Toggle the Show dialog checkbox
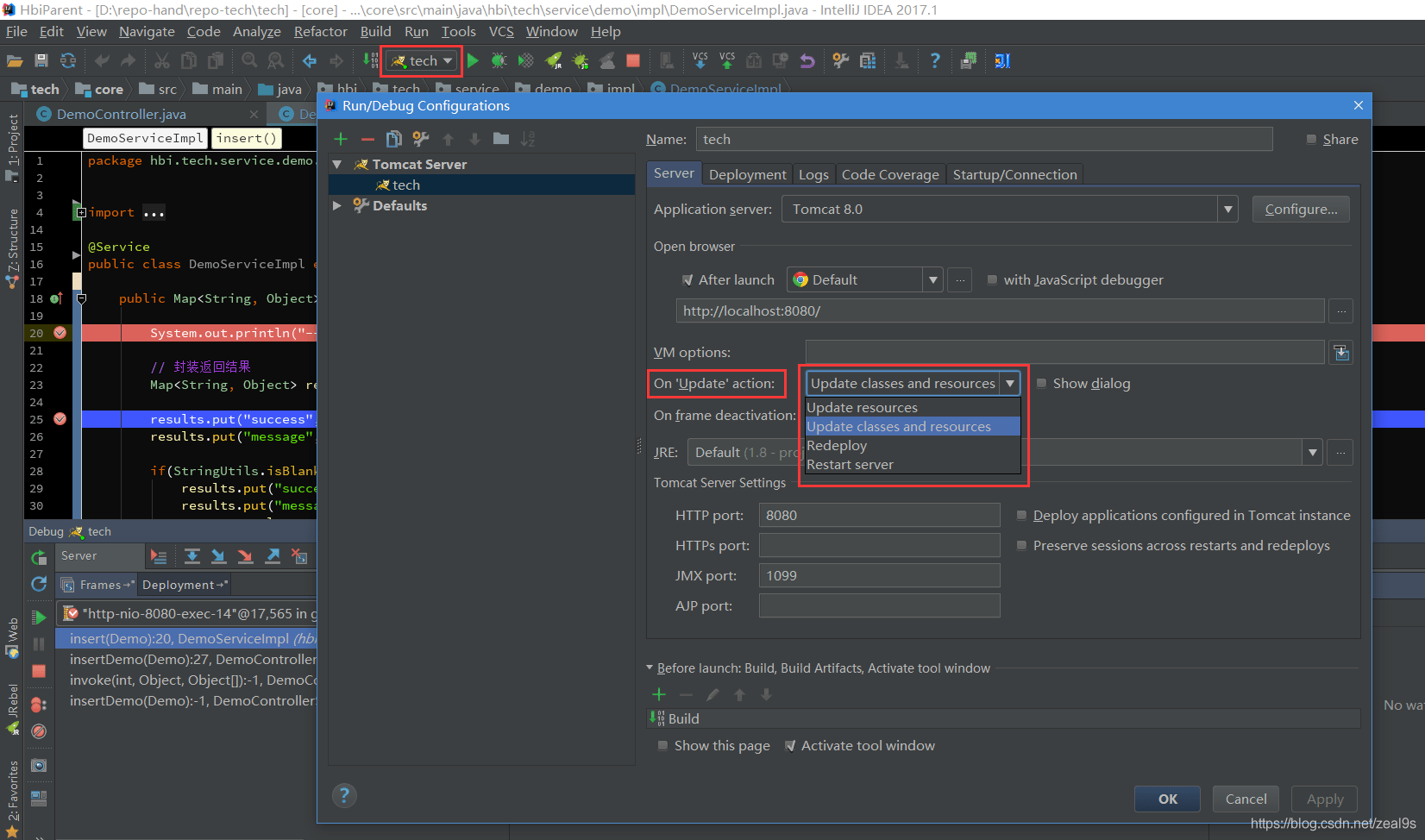Image resolution: width=1425 pixels, height=840 pixels. (x=1041, y=383)
